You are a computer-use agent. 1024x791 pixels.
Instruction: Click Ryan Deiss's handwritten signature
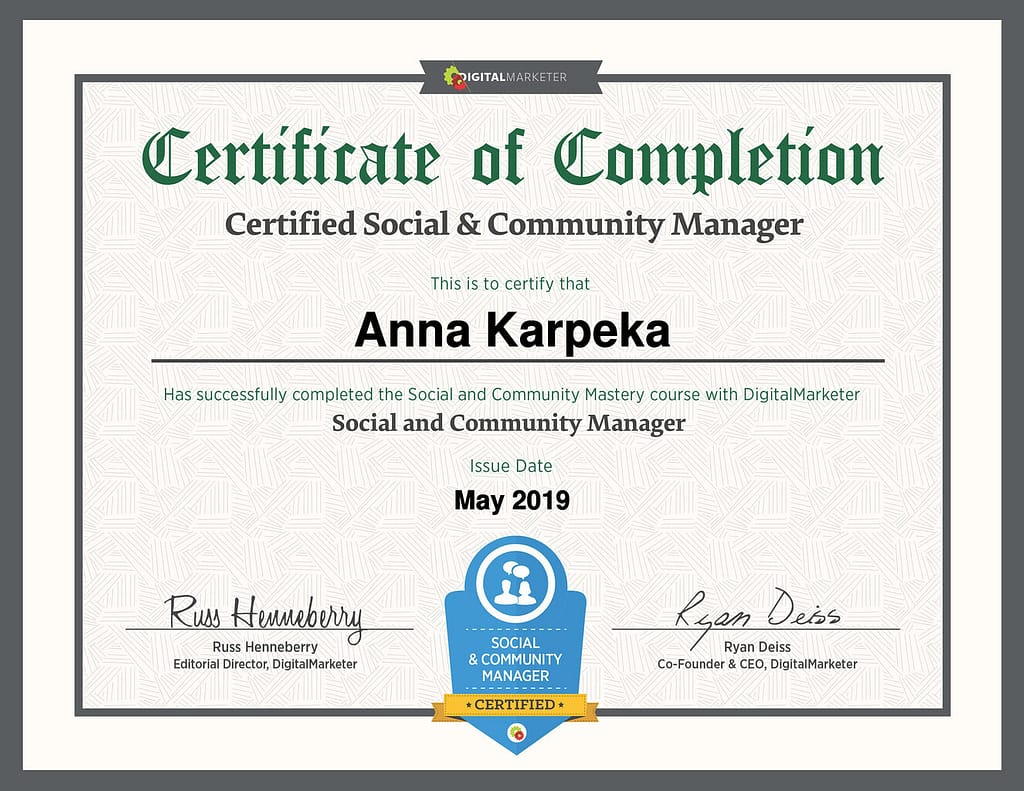(758, 610)
